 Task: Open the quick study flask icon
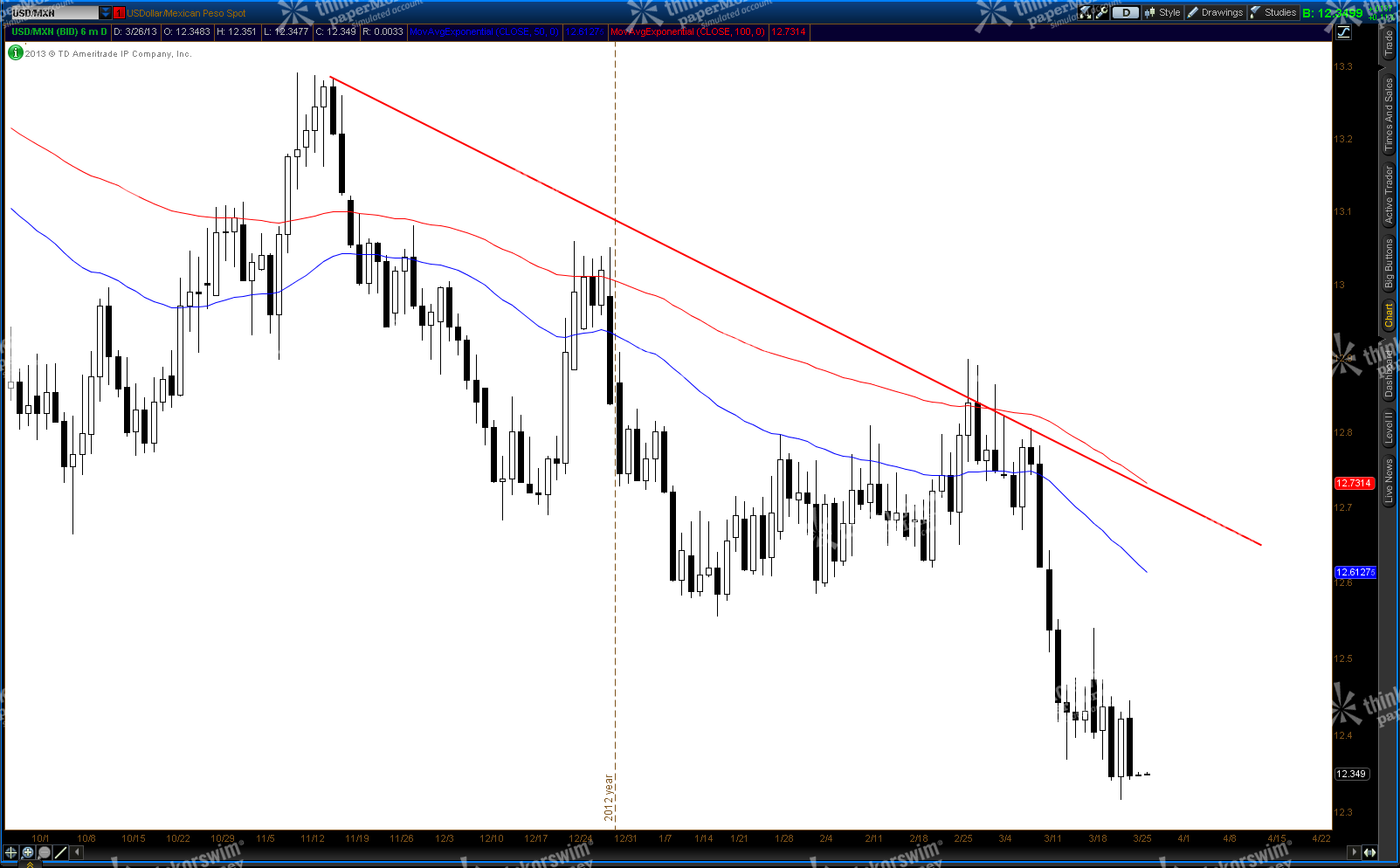[1086, 12]
